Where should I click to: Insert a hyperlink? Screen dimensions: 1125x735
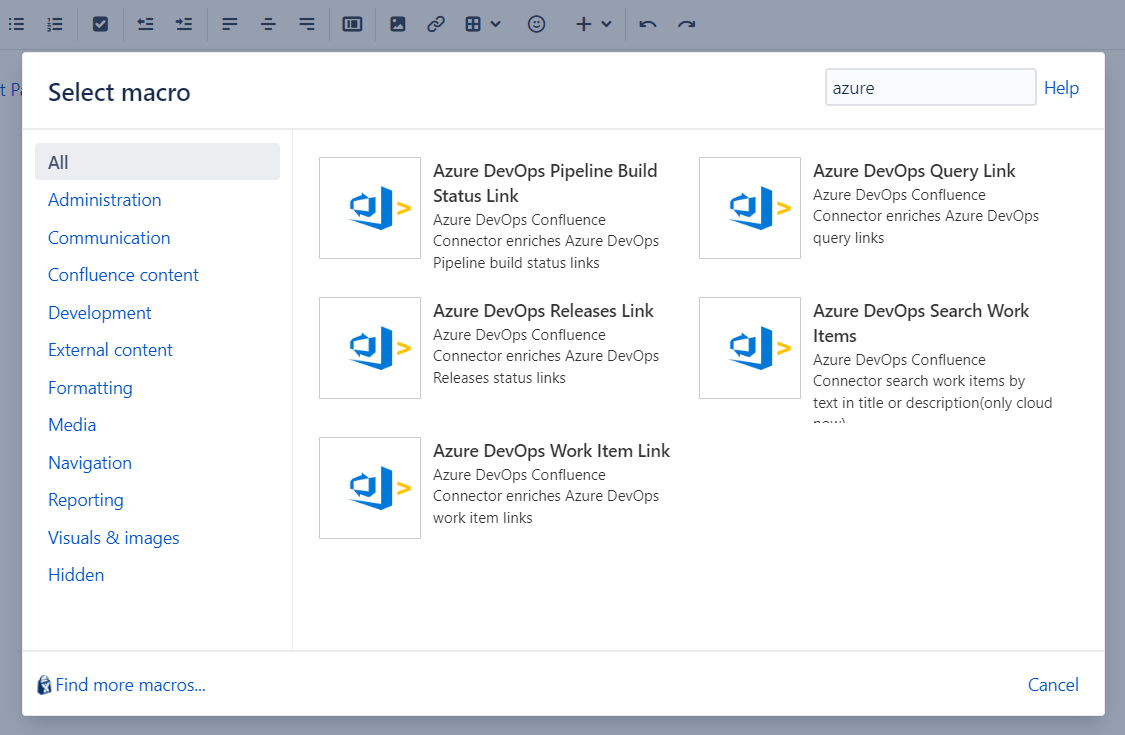[x=436, y=23]
